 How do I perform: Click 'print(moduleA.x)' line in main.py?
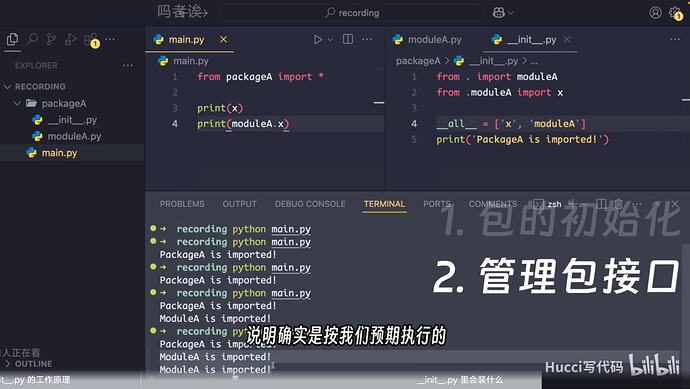243,124
